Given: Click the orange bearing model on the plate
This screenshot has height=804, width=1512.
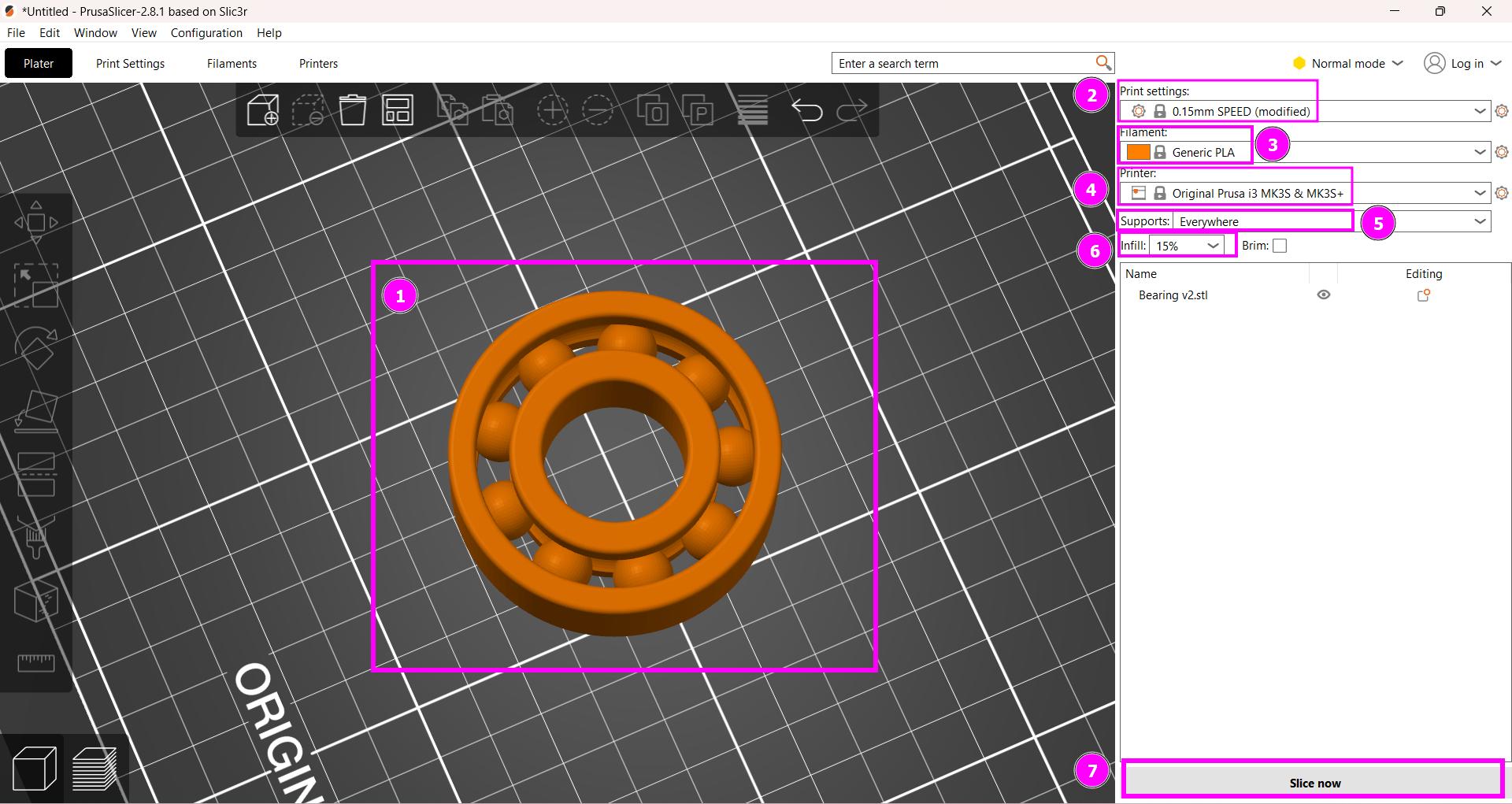Looking at the screenshot, I should (x=614, y=465).
